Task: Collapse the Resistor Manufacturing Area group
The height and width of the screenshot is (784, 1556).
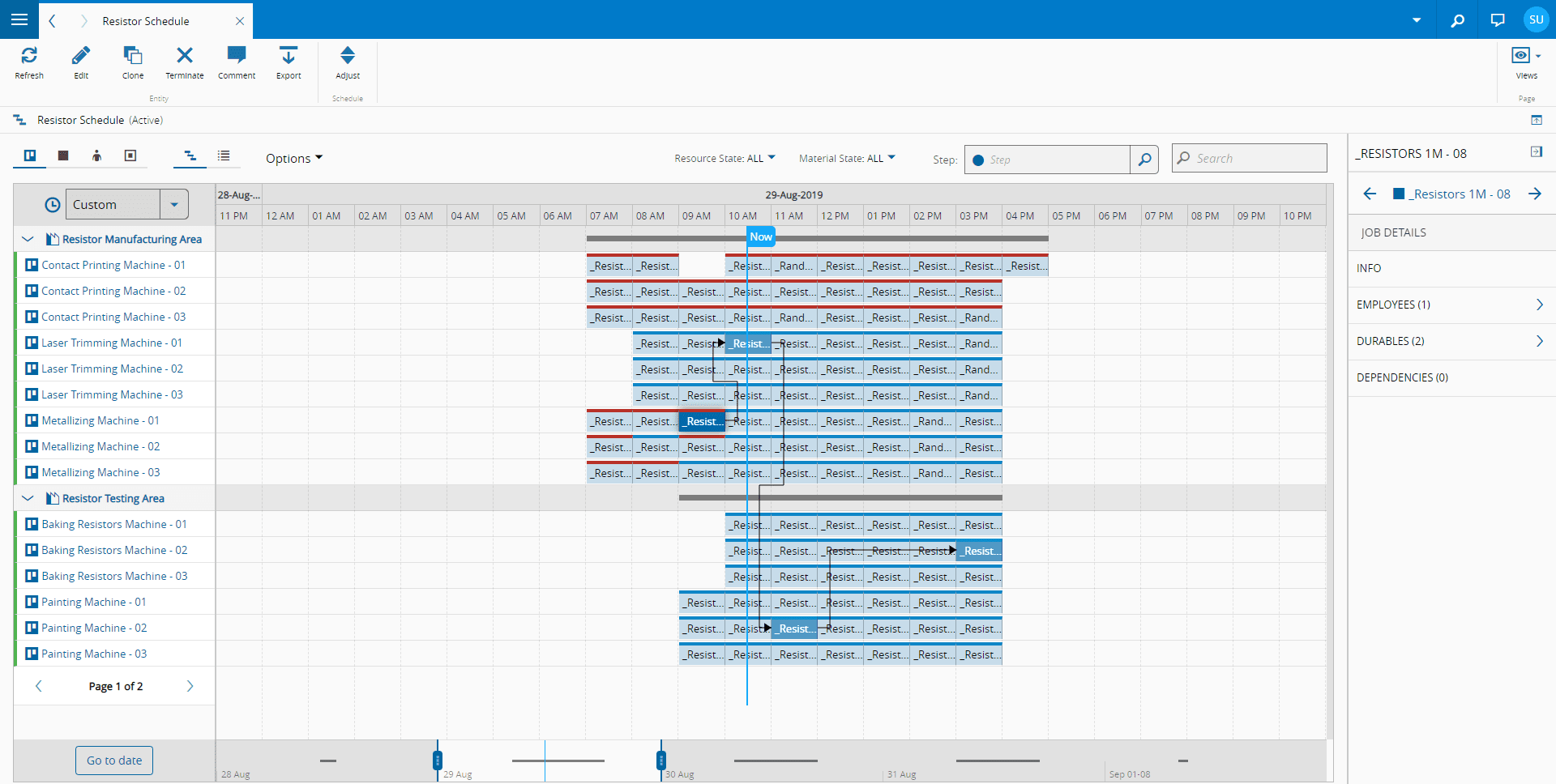Action: click(28, 239)
